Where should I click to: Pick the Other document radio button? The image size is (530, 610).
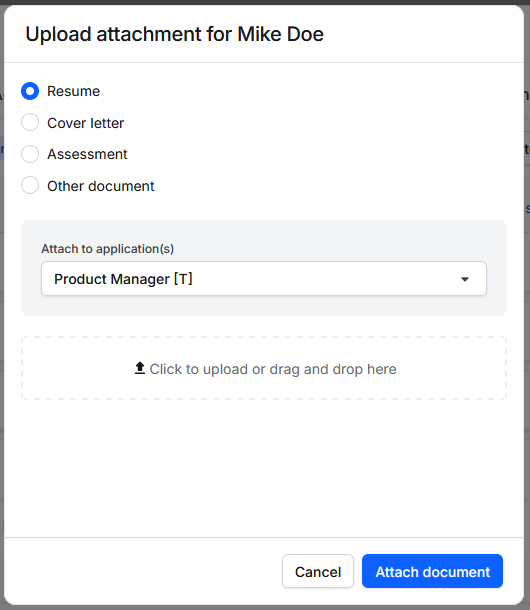pyautogui.click(x=30, y=185)
